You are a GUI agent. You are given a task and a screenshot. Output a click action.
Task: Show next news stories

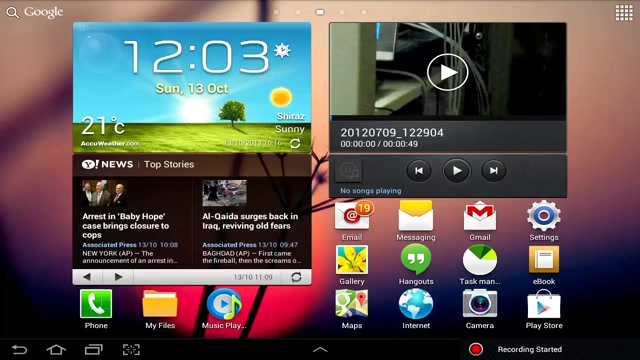click(x=118, y=277)
